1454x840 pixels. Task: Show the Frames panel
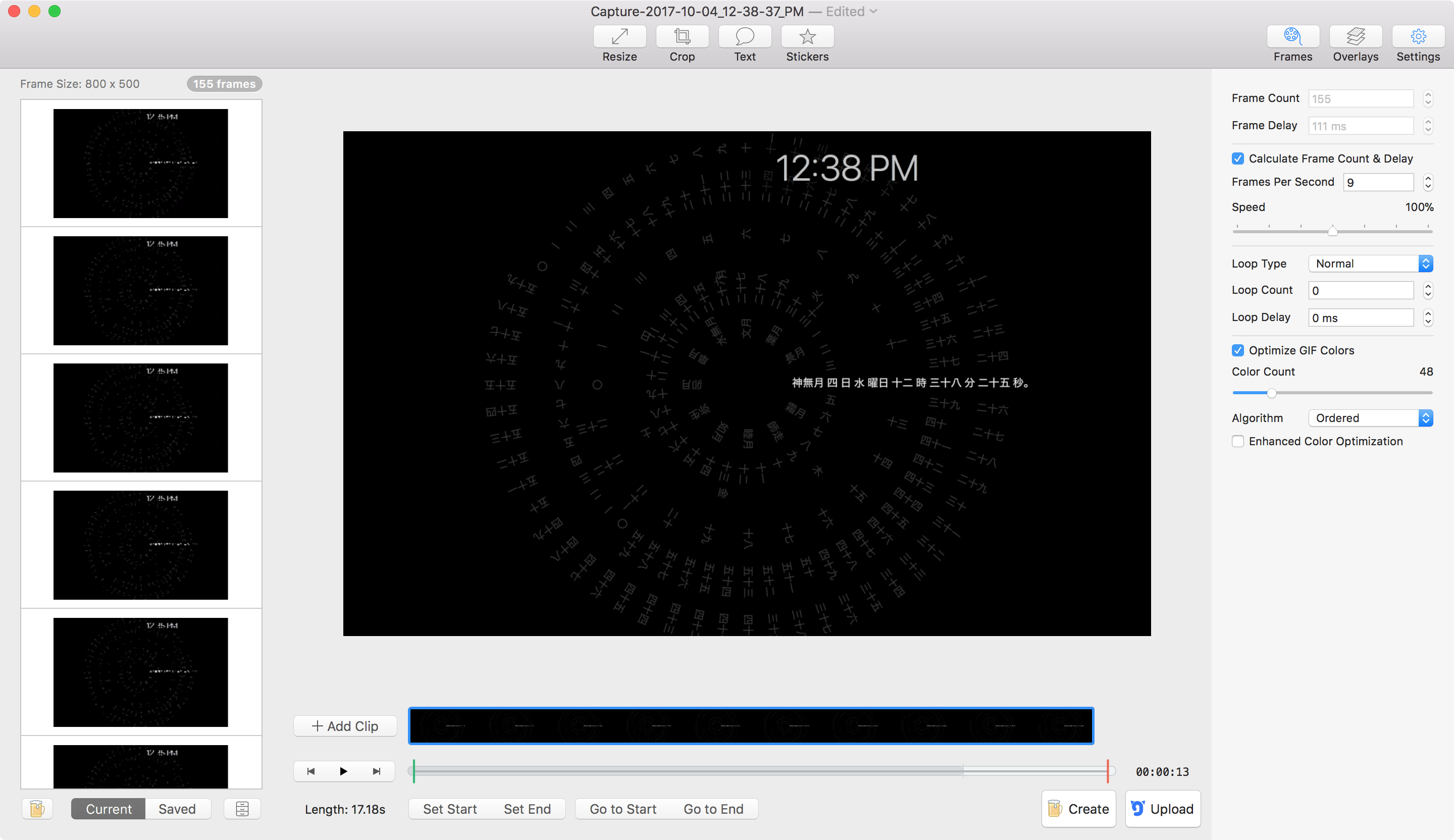click(x=1292, y=37)
